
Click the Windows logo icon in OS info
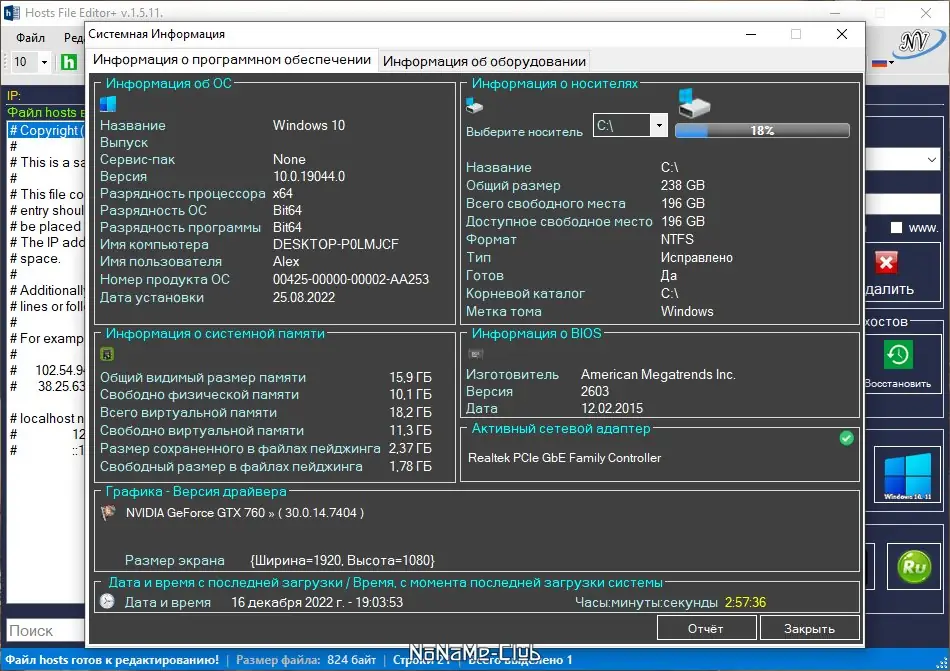[x=108, y=104]
